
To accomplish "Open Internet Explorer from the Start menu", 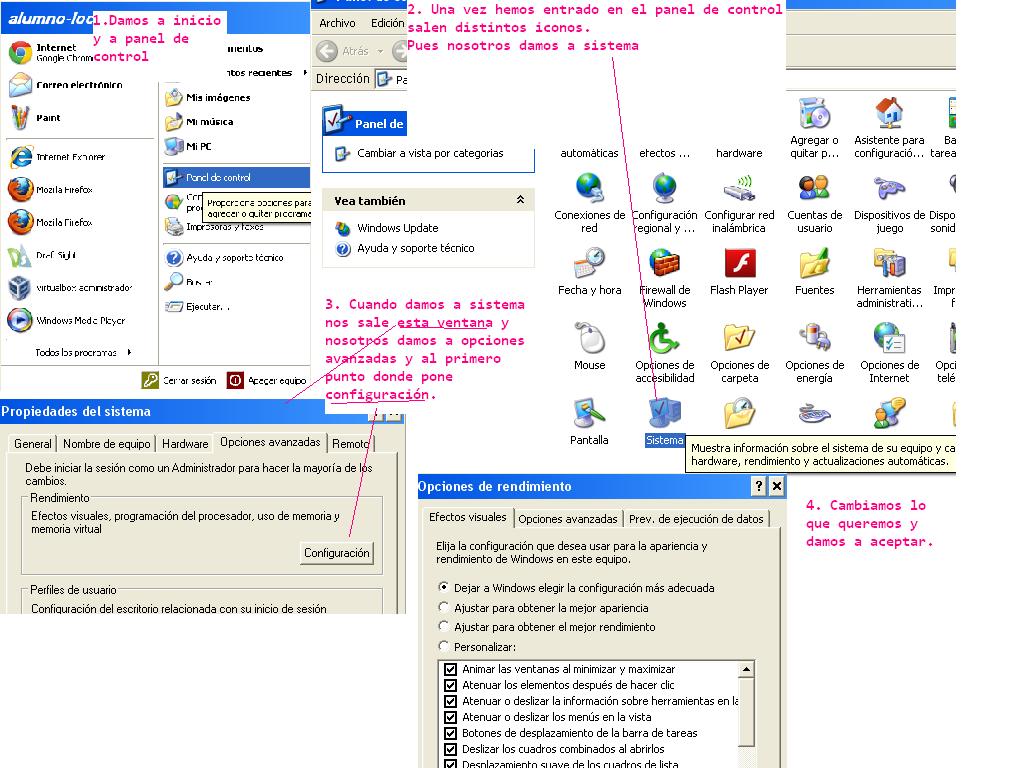I will pyautogui.click(x=57, y=157).
